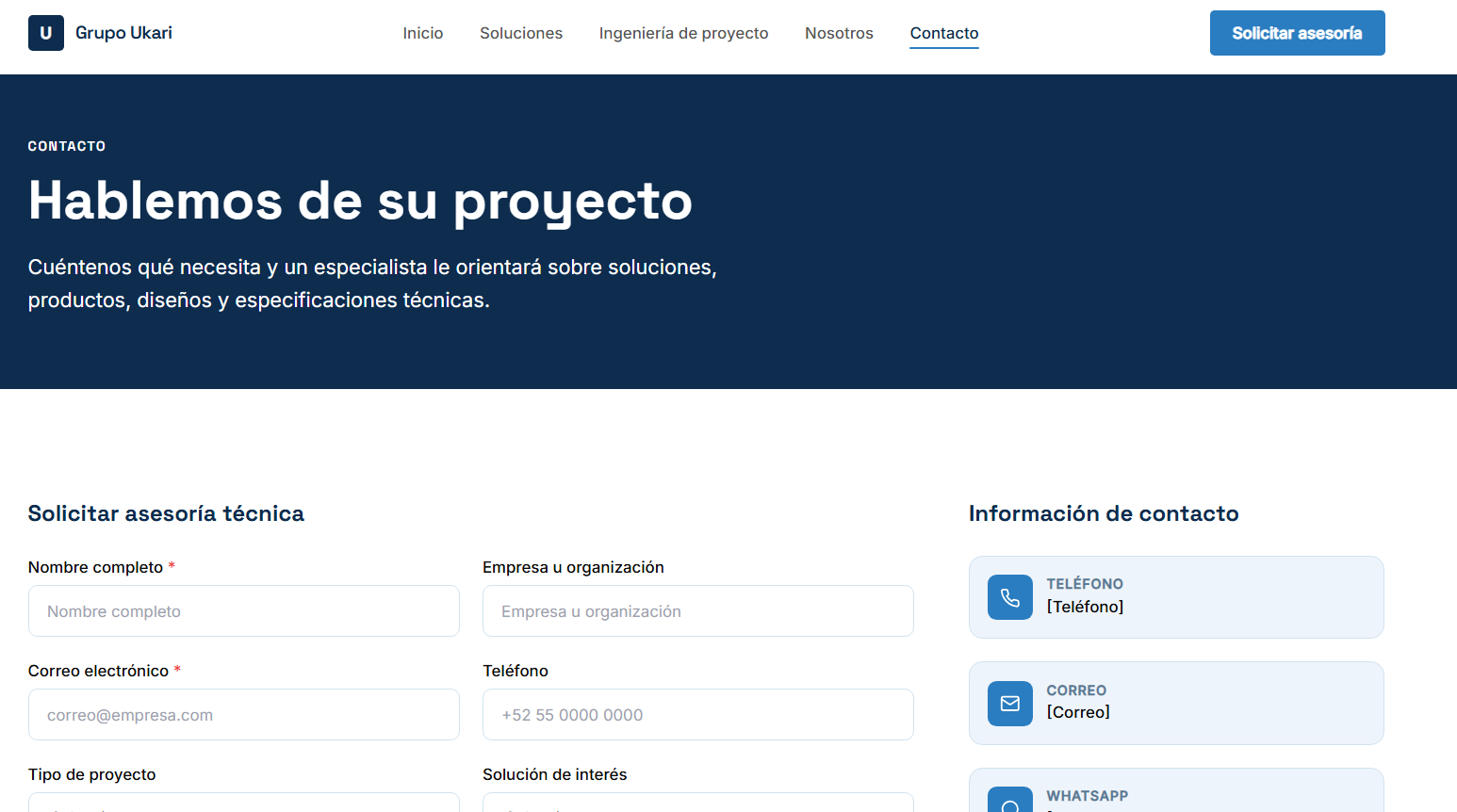This screenshot has width=1457, height=812.
Task: Click the Teléfono input with +52 placeholder
Action: click(x=698, y=715)
